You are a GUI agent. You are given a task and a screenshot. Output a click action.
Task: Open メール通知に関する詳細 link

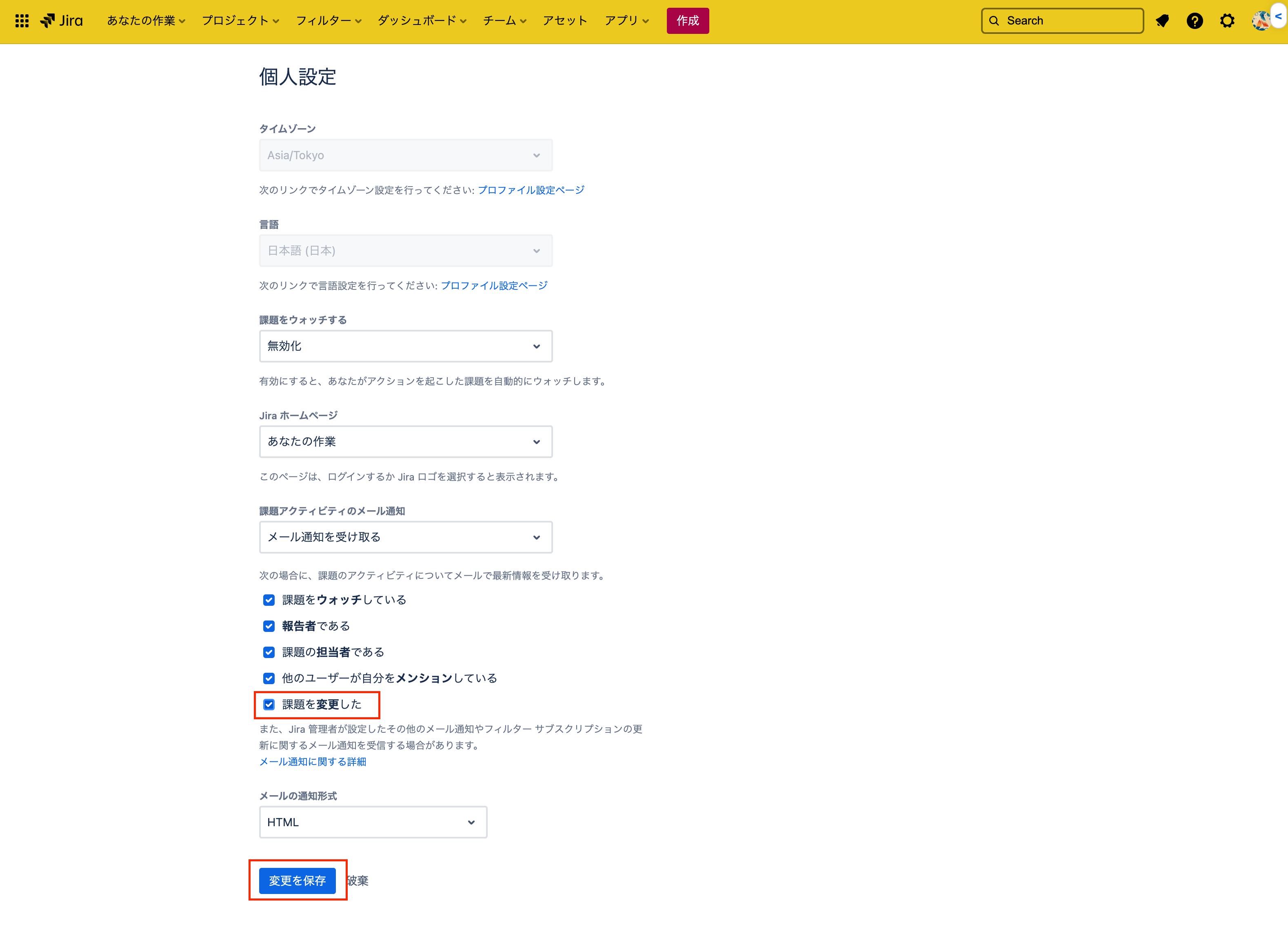click(312, 761)
